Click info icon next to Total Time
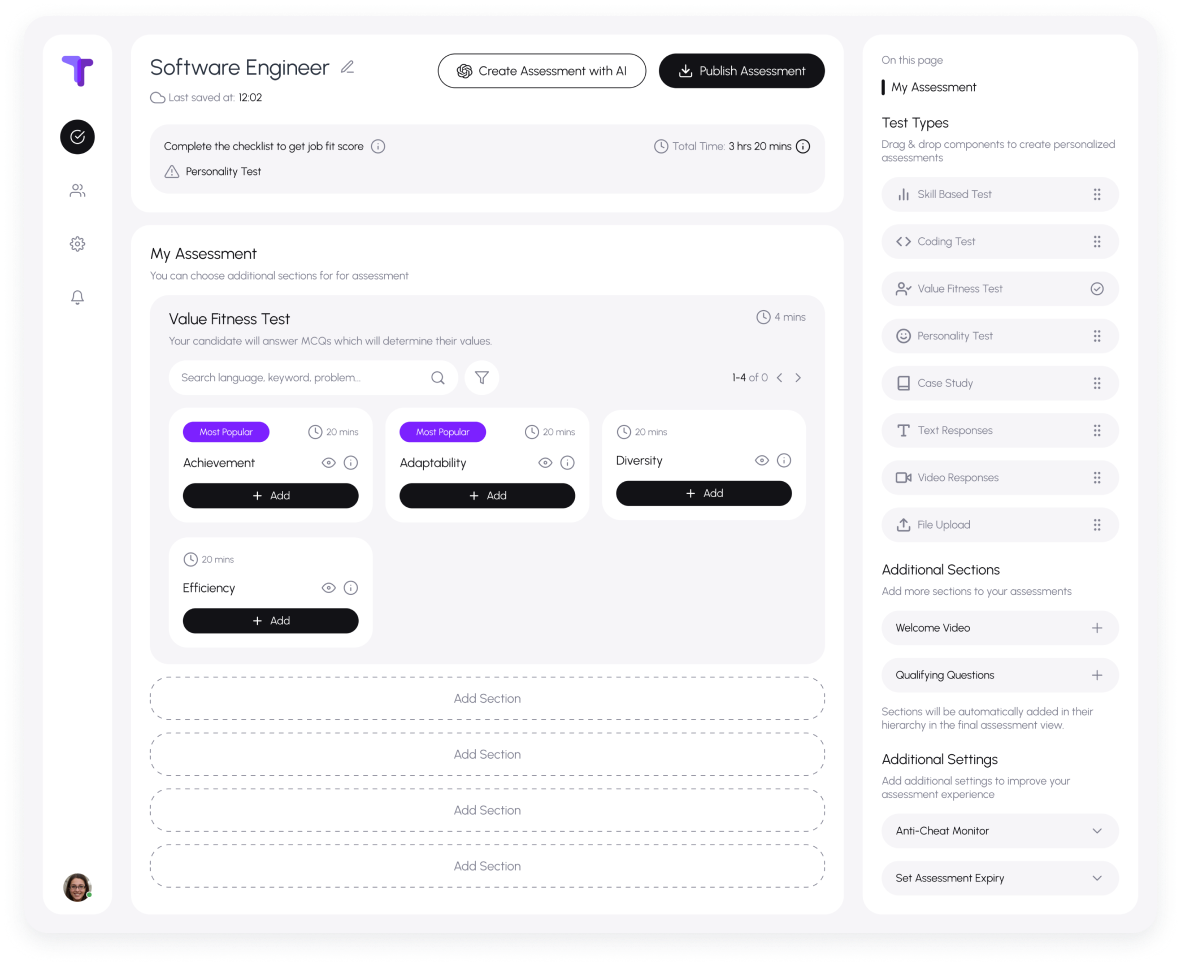The height and width of the screenshot is (965, 1181). [802, 146]
